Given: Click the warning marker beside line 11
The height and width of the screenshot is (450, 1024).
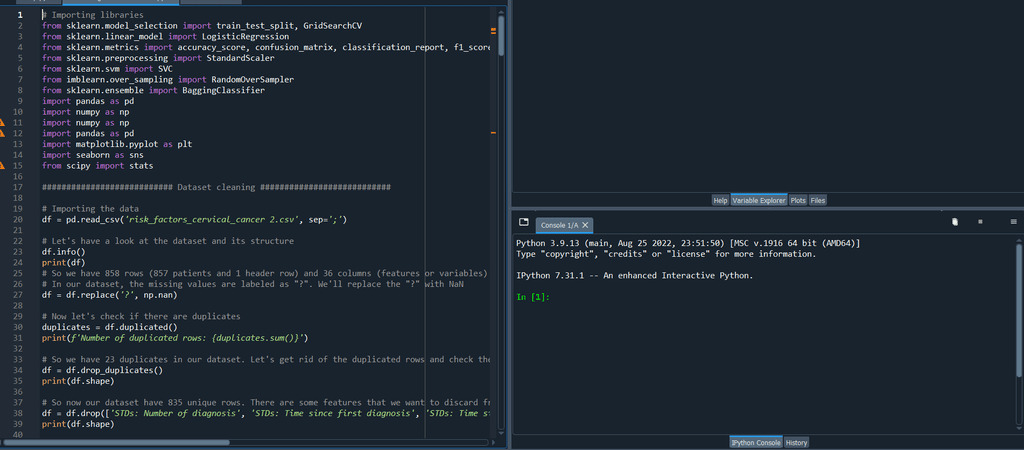Looking at the screenshot, I should 2,122.
